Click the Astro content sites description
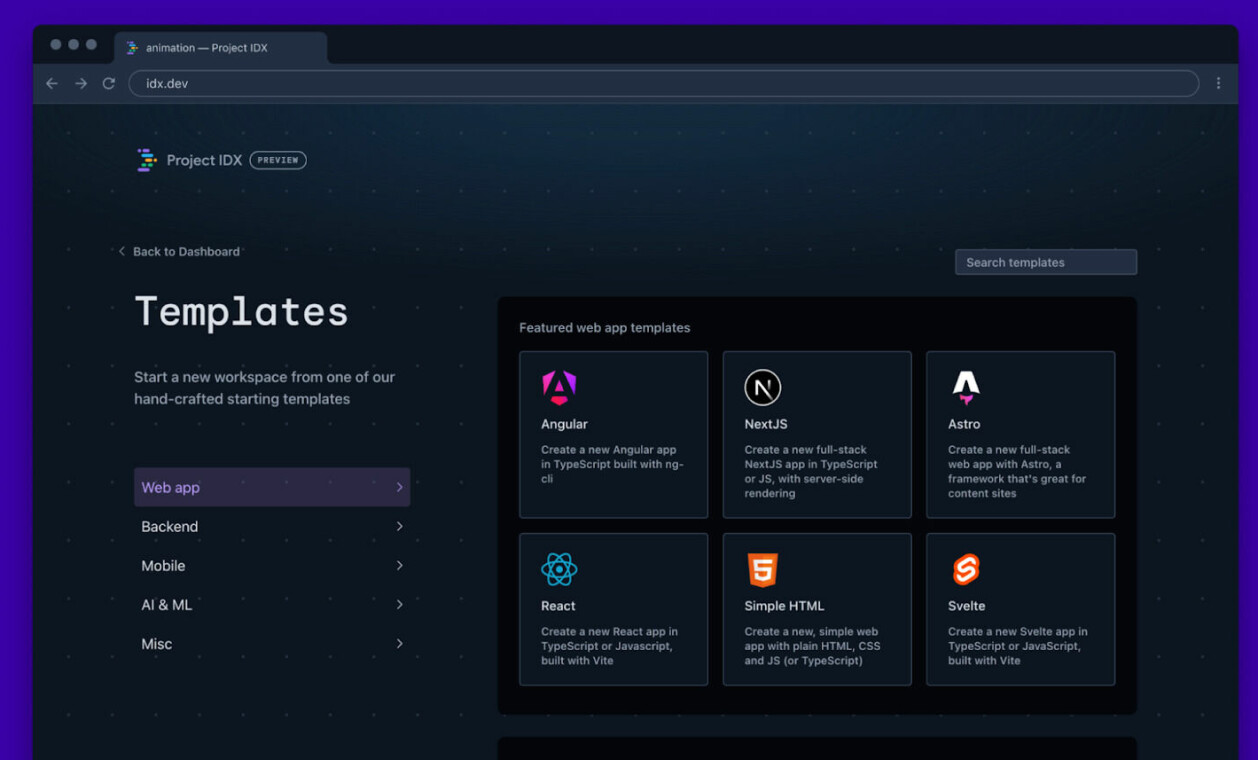Screen dimensions: 1258x760 [x=1017, y=472]
